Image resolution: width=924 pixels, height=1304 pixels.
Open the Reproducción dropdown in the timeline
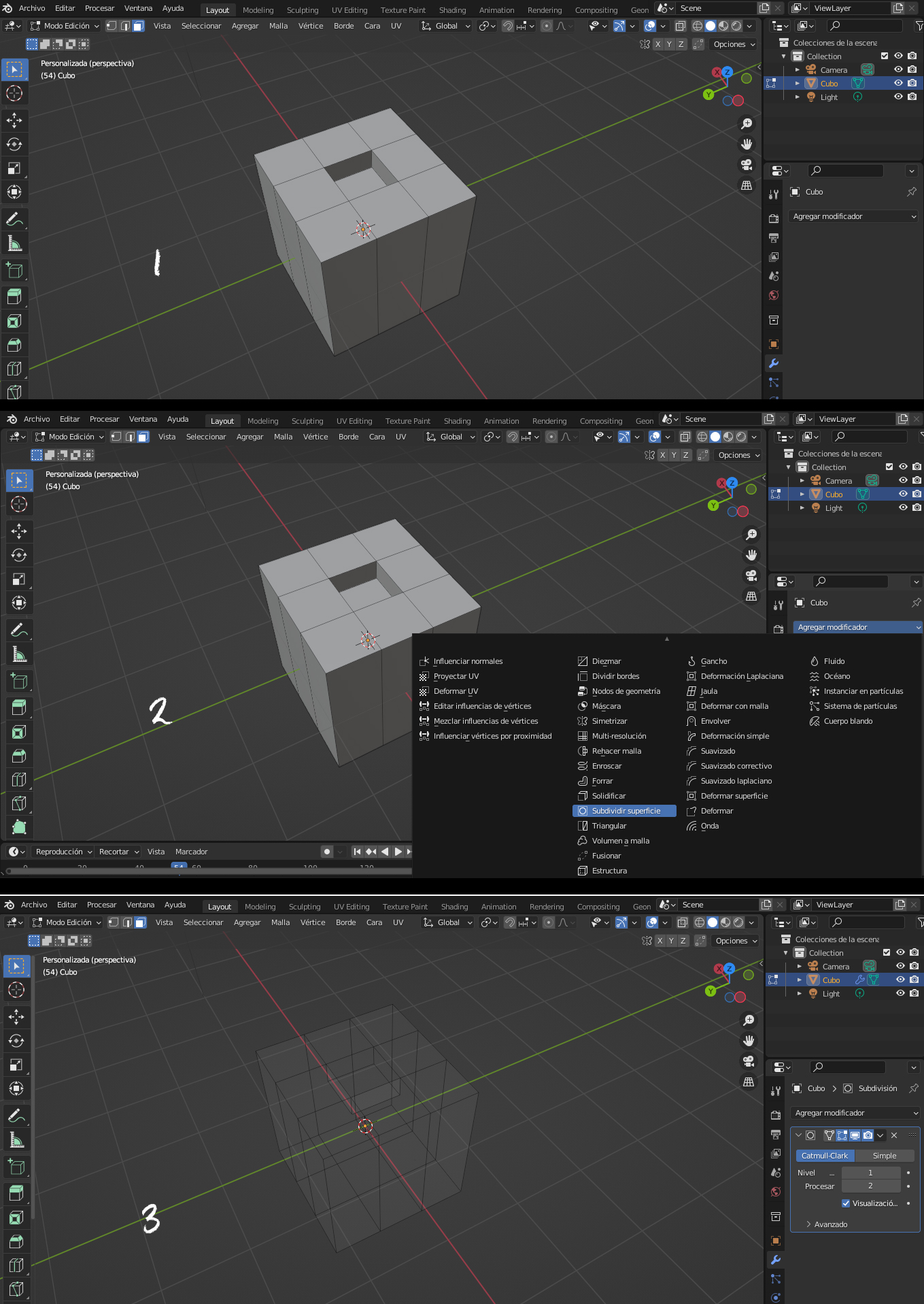coord(63,852)
